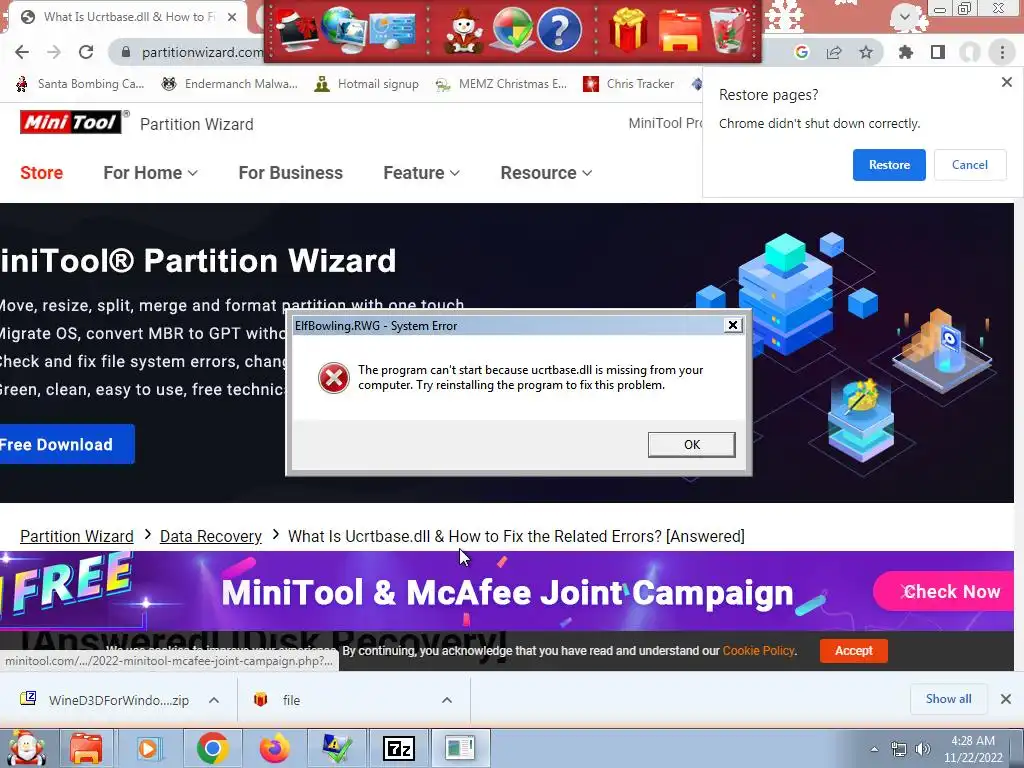Open the media player taskbar icon
Image resolution: width=1024 pixels, height=768 pixels.
[x=148, y=748]
